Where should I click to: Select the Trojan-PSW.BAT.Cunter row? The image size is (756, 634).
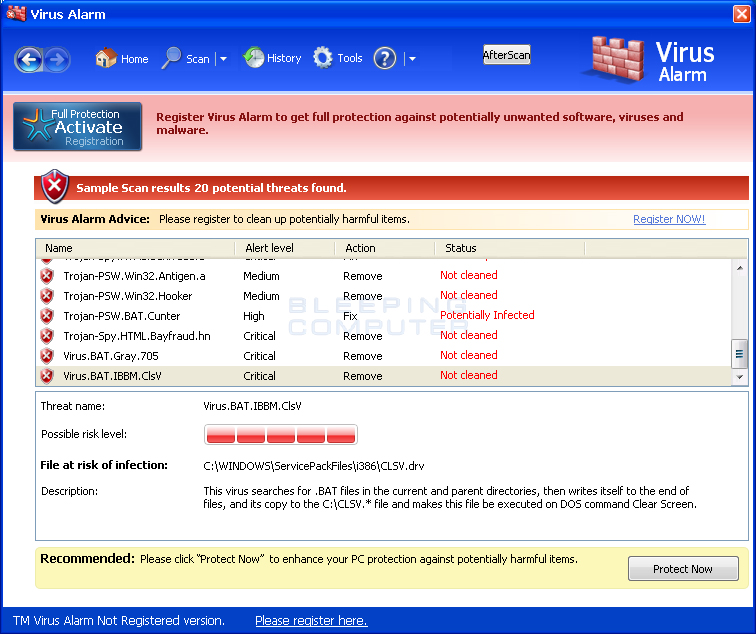pyautogui.click(x=383, y=316)
